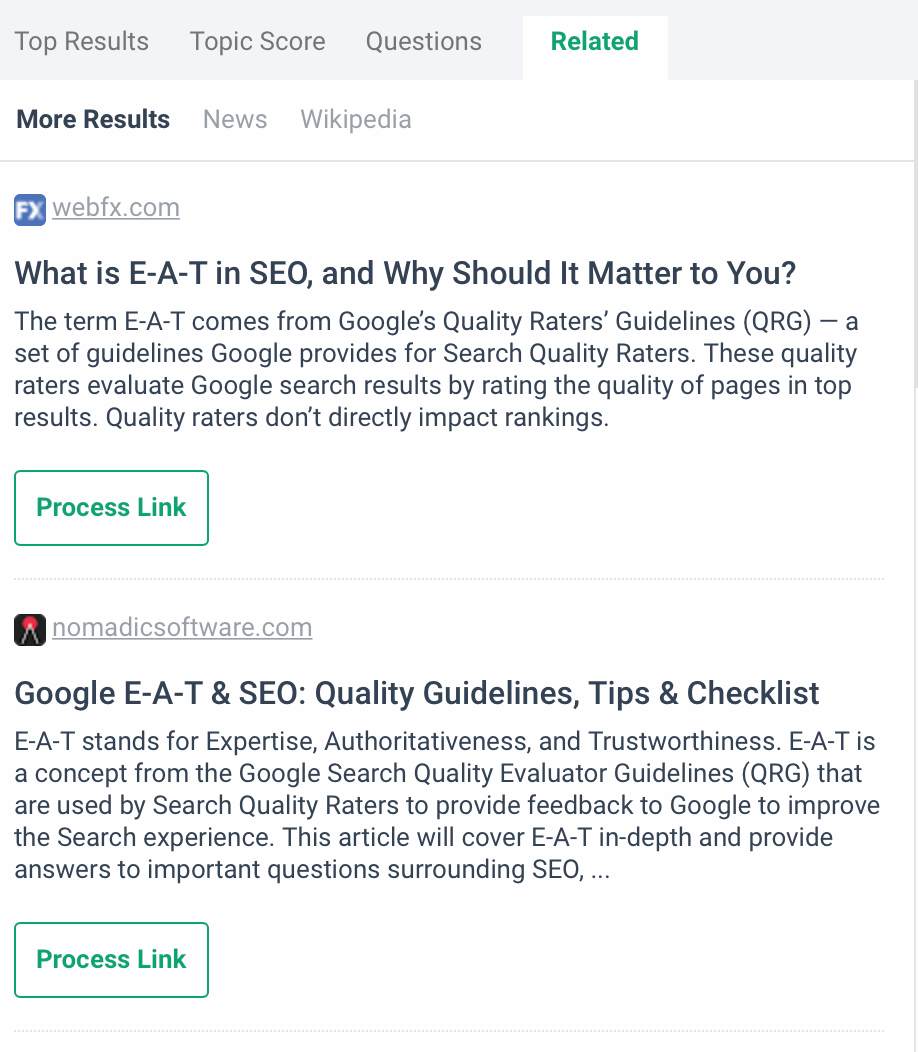Click the webfx.com FX favicon icon

pos(30,210)
